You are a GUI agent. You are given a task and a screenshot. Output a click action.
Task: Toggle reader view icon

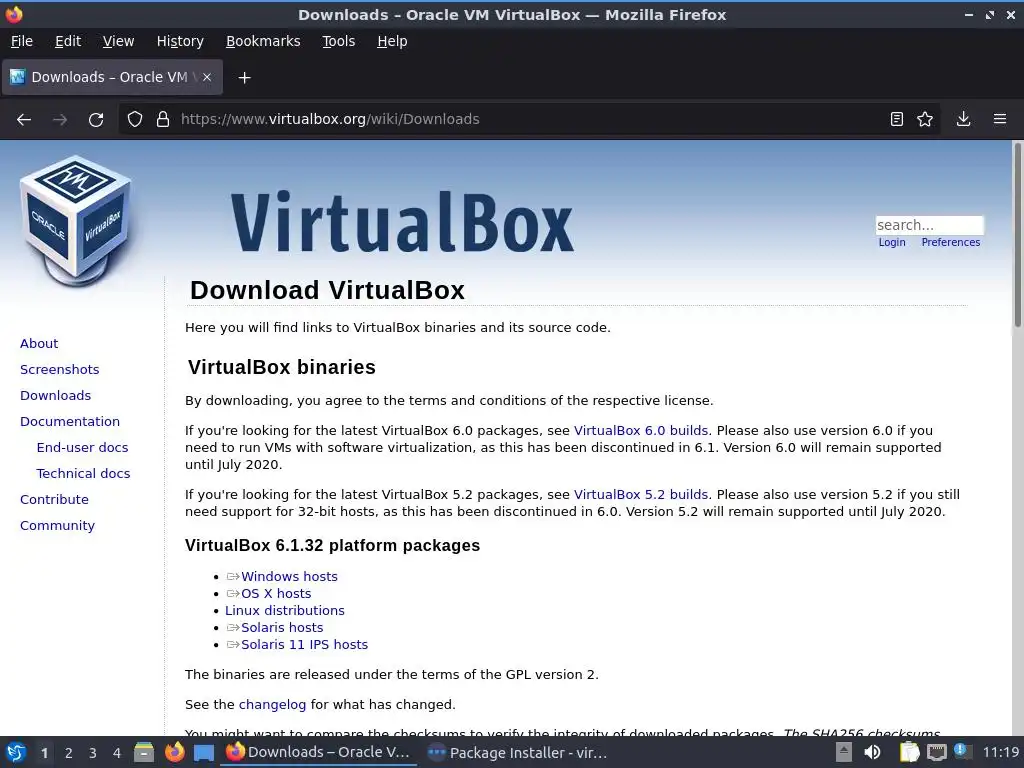click(897, 119)
